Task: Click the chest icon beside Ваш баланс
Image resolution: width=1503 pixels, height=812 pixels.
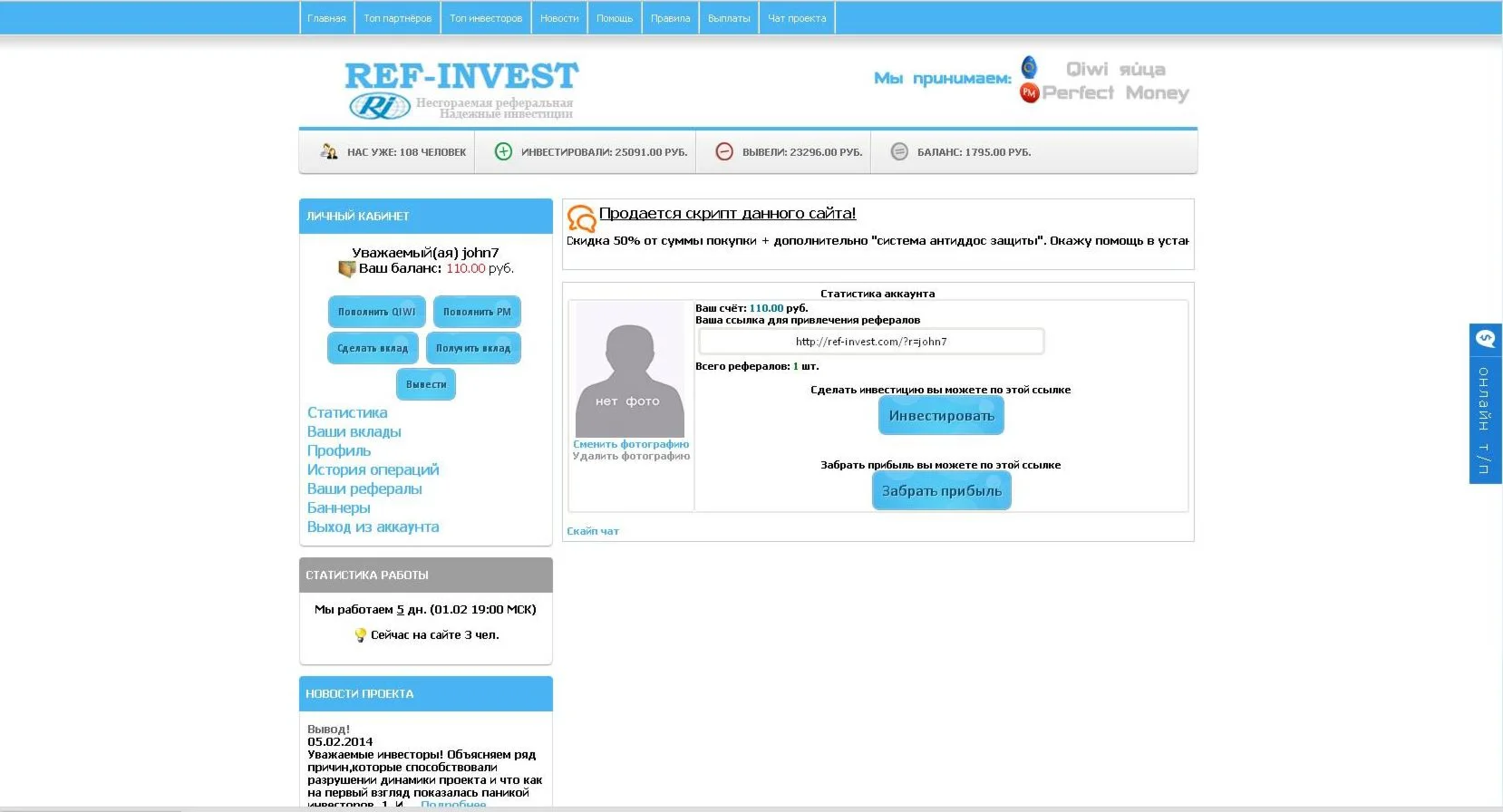Action: (346, 268)
